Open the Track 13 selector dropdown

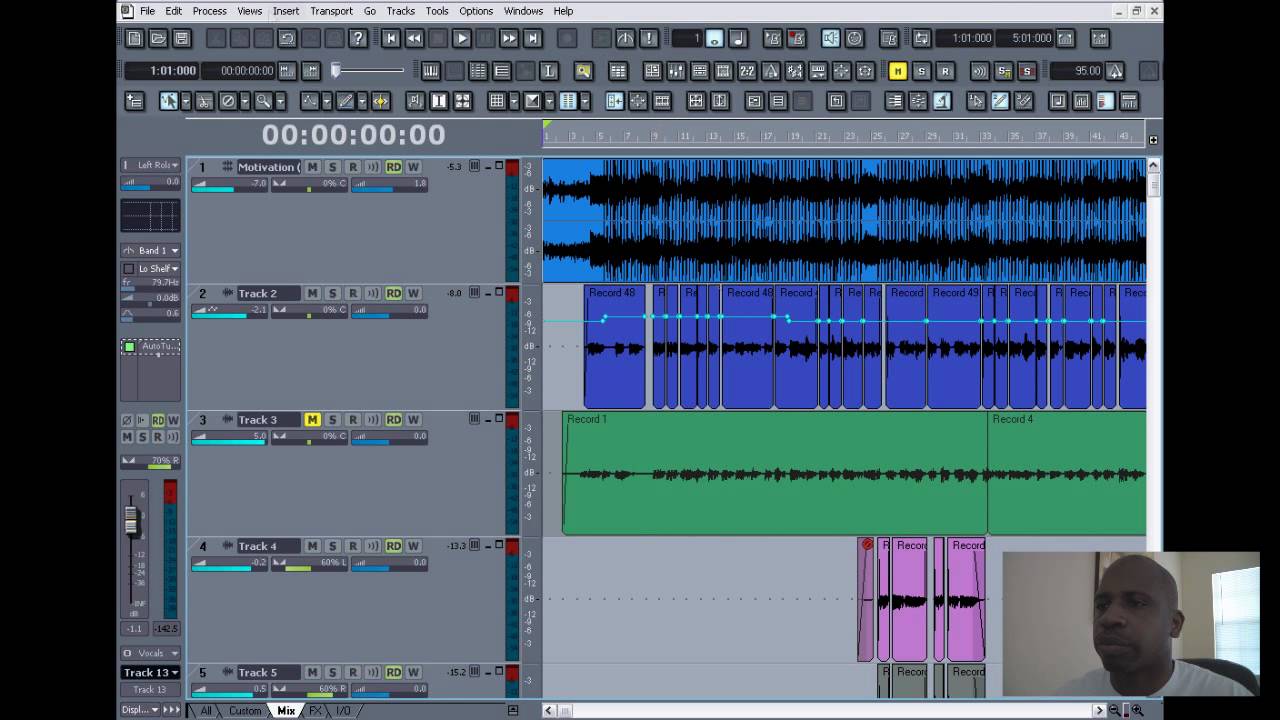[x=149, y=672]
